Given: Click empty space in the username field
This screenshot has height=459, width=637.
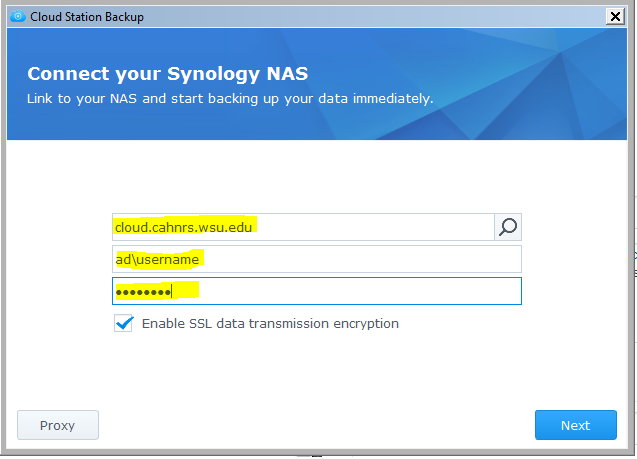Looking at the screenshot, I should pos(362,259).
